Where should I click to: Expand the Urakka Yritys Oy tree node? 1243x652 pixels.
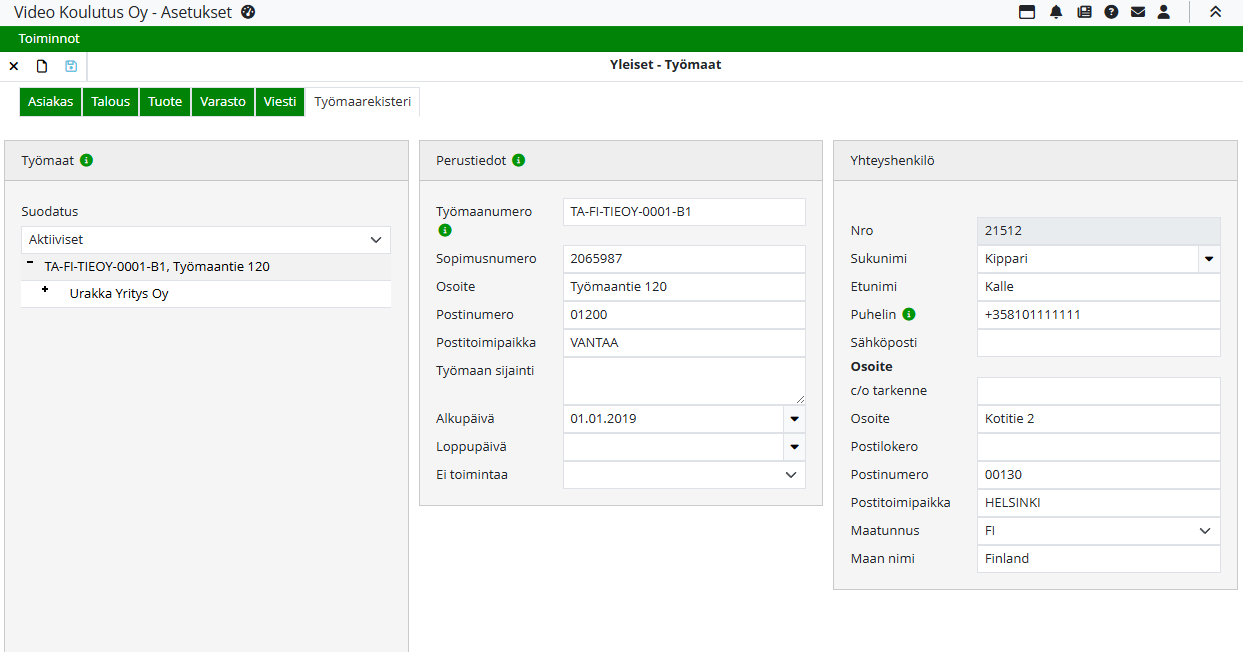pos(45,290)
